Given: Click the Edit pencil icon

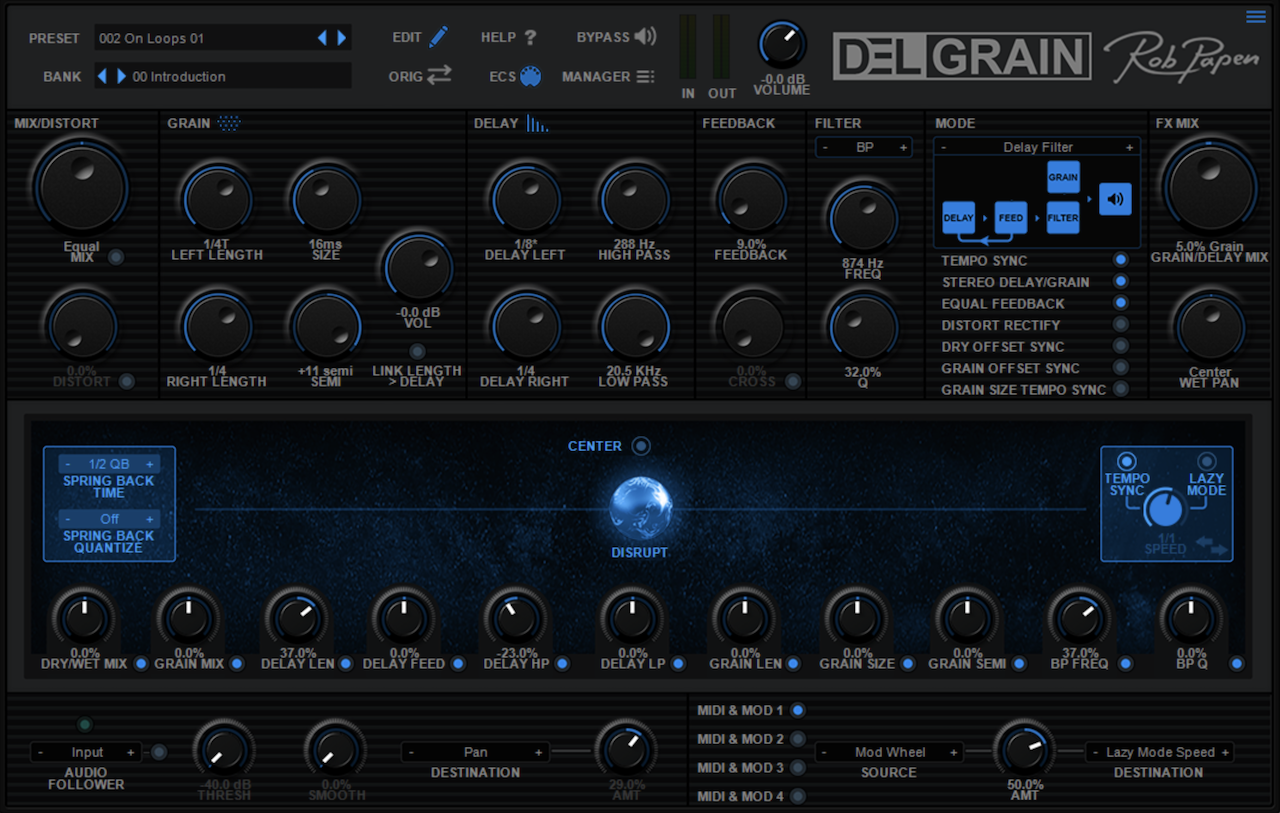Looking at the screenshot, I should tap(438, 37).
